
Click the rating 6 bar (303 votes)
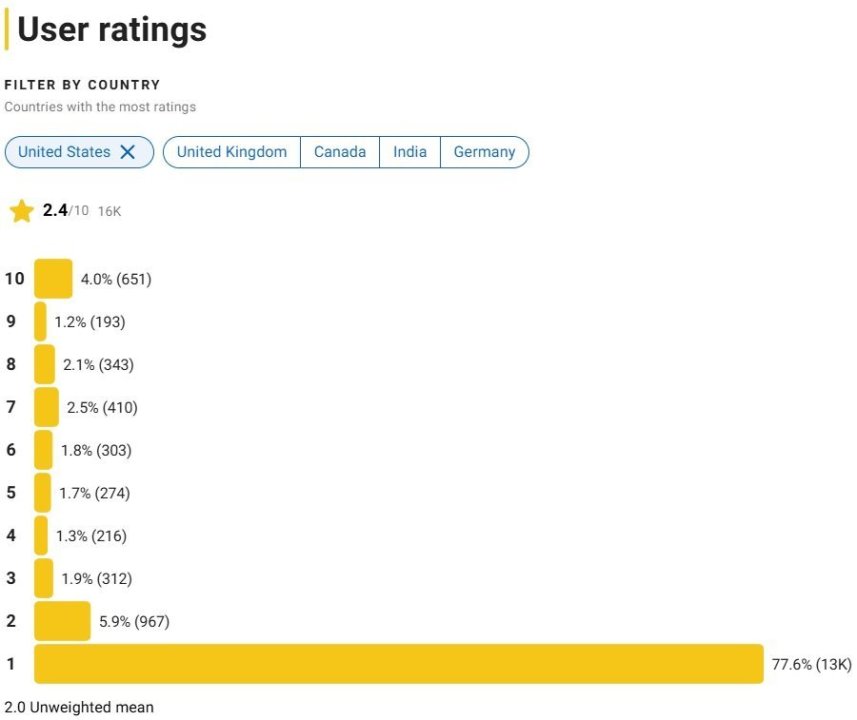coord(43,450)
